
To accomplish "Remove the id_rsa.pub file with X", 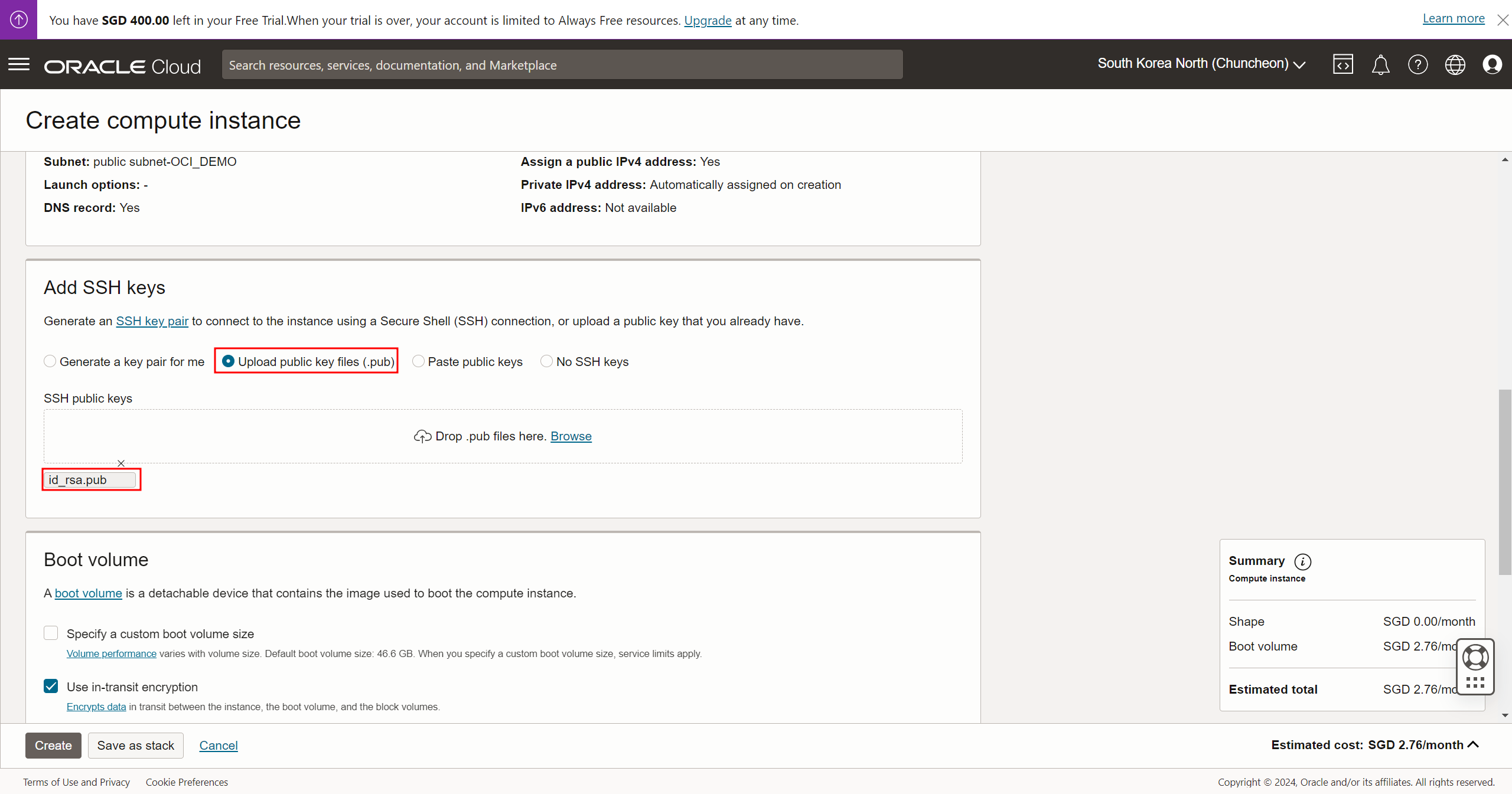I will tap(121, 463).
